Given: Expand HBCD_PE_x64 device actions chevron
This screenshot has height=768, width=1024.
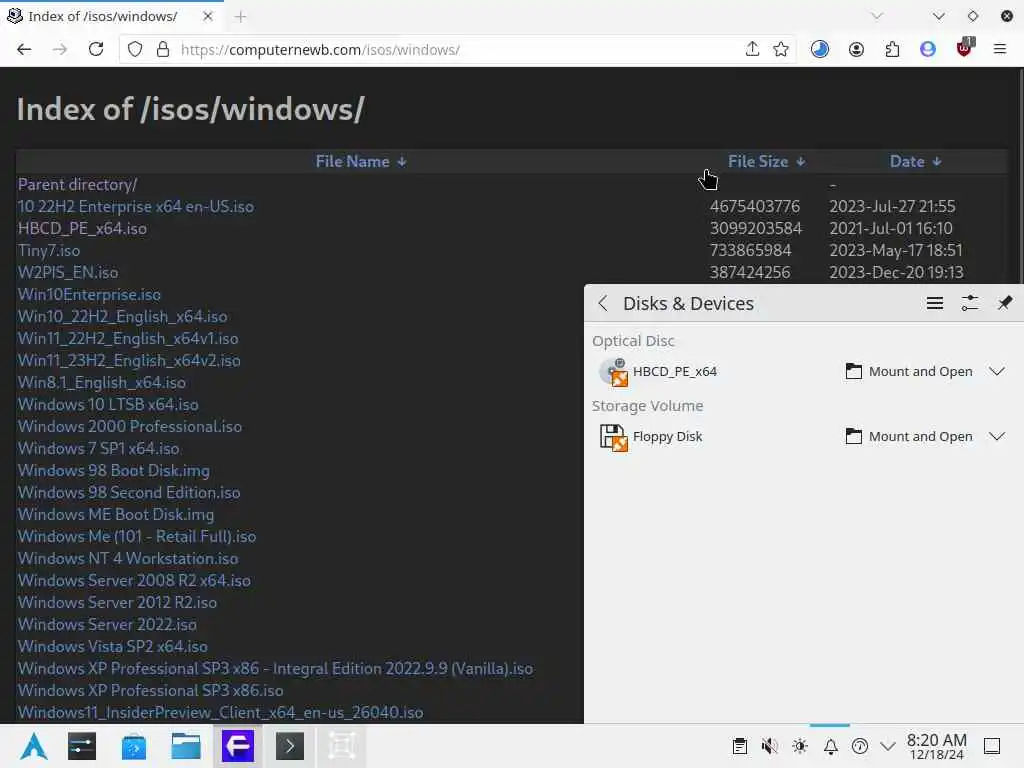Looking at the screenshot, I should click(x=997, y=372).
